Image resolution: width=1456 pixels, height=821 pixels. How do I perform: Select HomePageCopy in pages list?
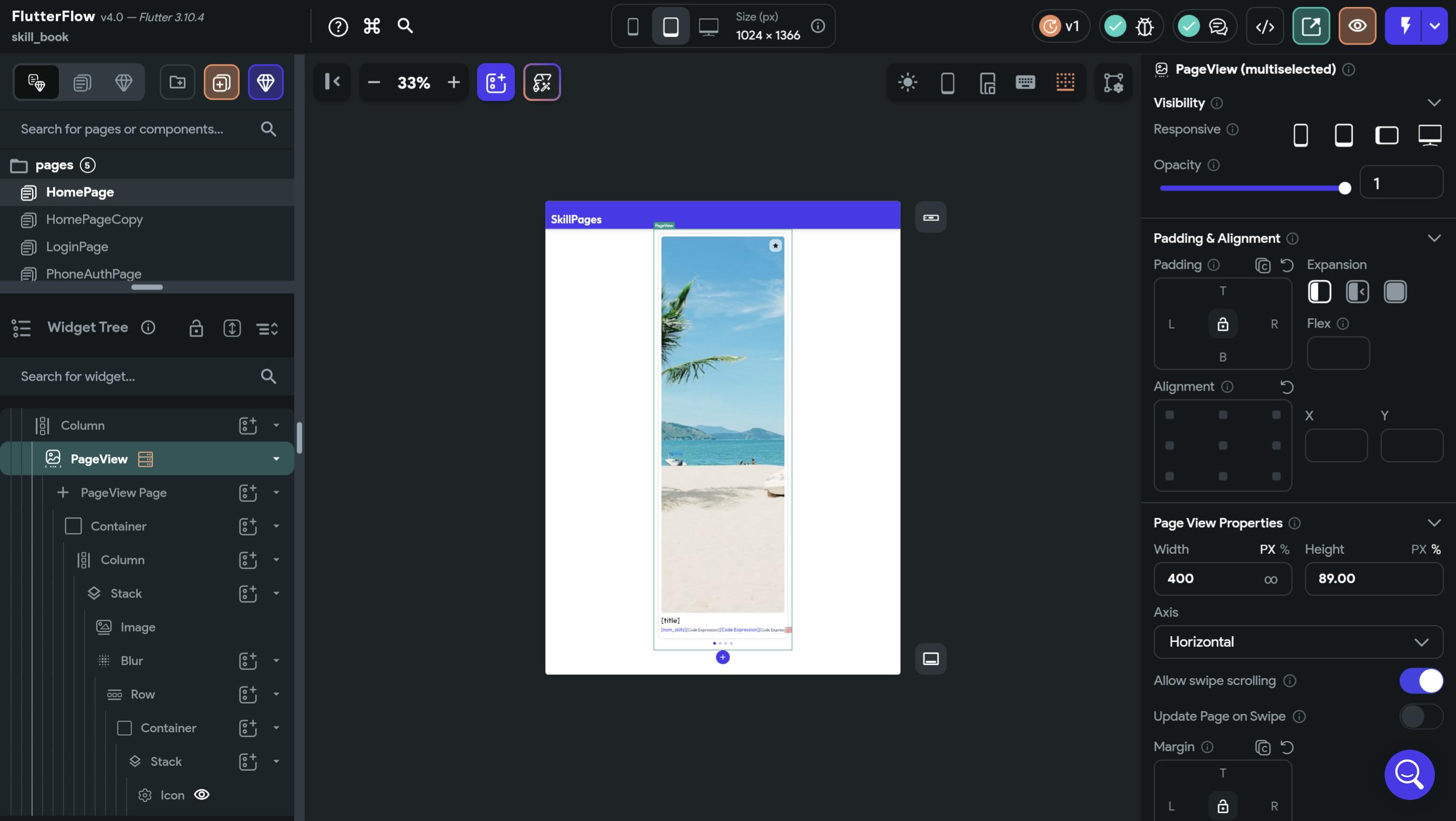tap(95, 219)
